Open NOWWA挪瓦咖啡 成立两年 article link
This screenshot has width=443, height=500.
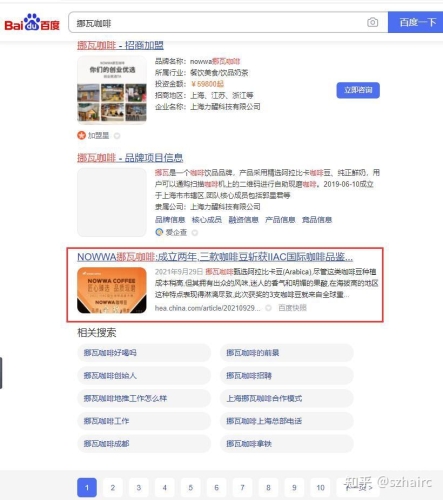(215, 257)
